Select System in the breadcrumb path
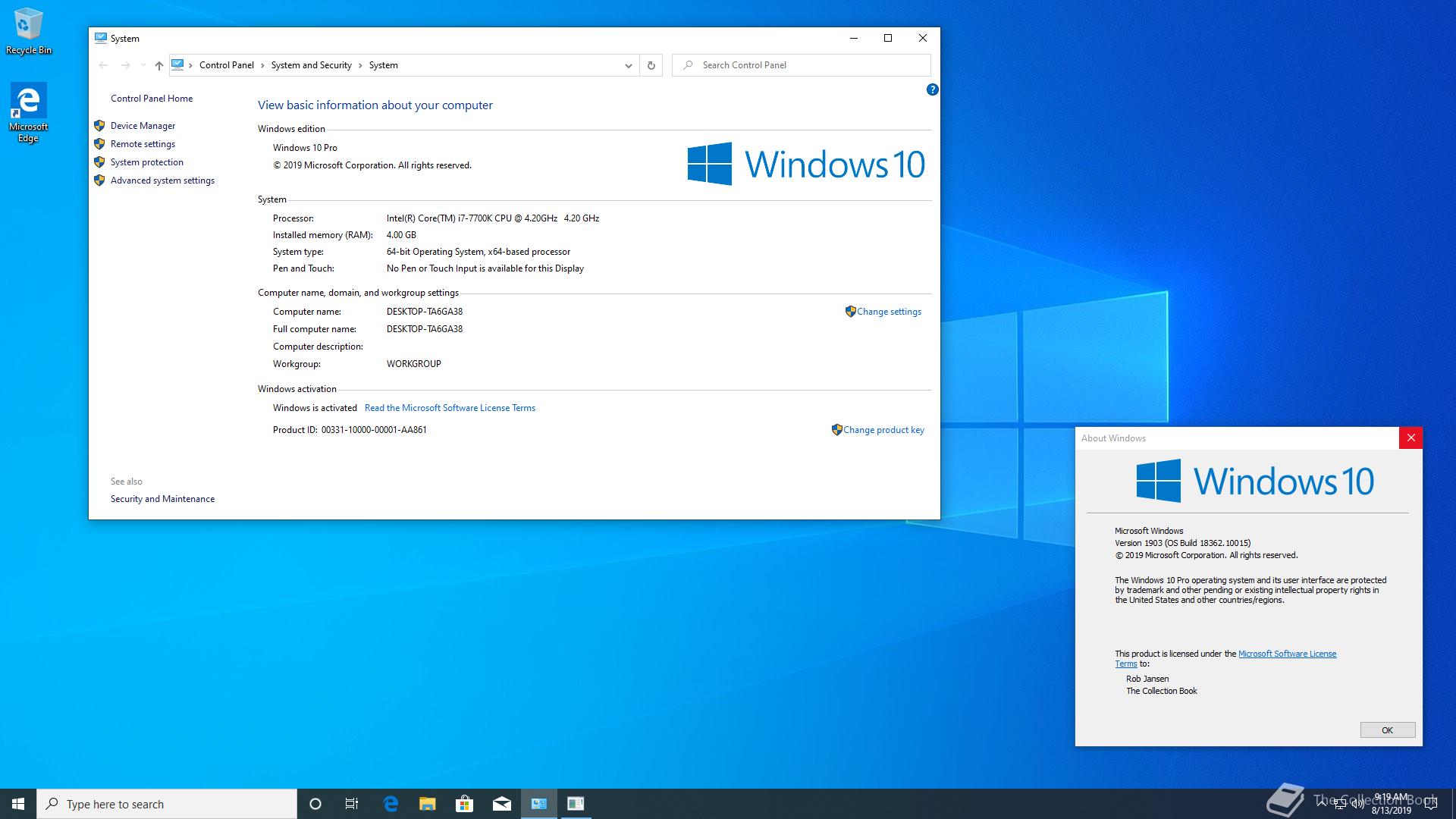Image resolution: width=1456 pixels, height=819 pixels. click(384, 65)
